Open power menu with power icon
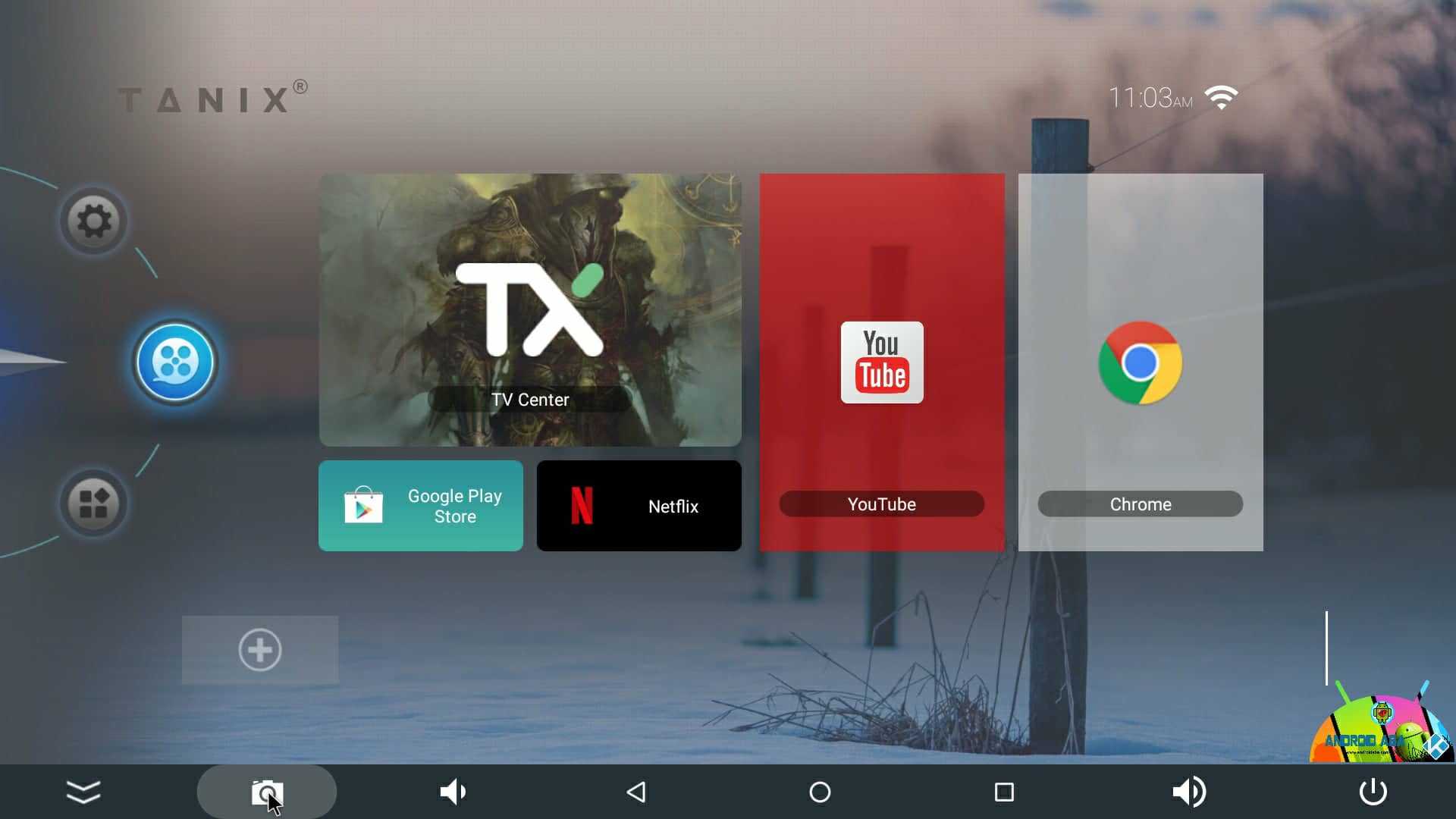The height and width of the screenshot is (819, 1456). [x=1373, y=792]
